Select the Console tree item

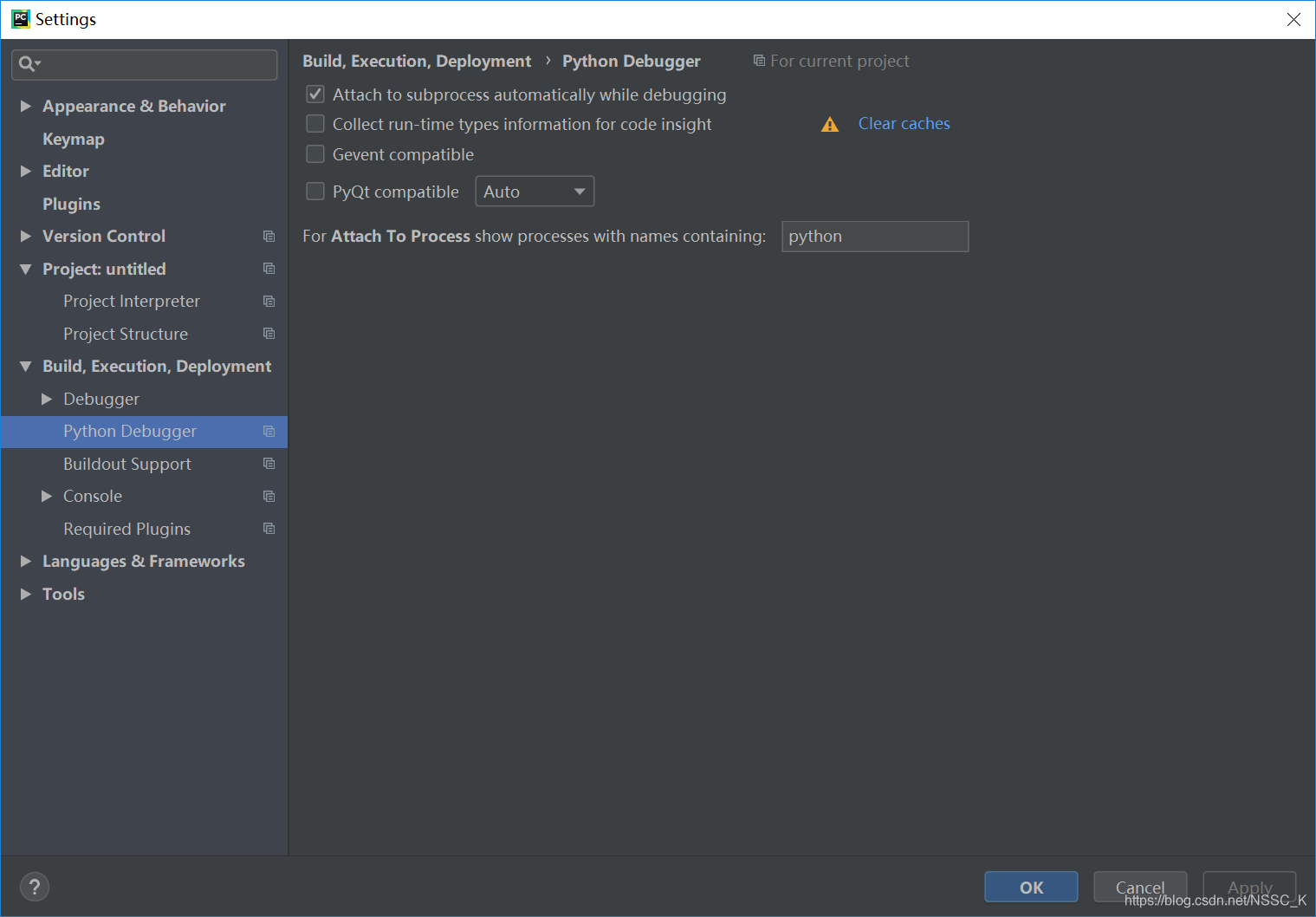(x=93, y=497)
